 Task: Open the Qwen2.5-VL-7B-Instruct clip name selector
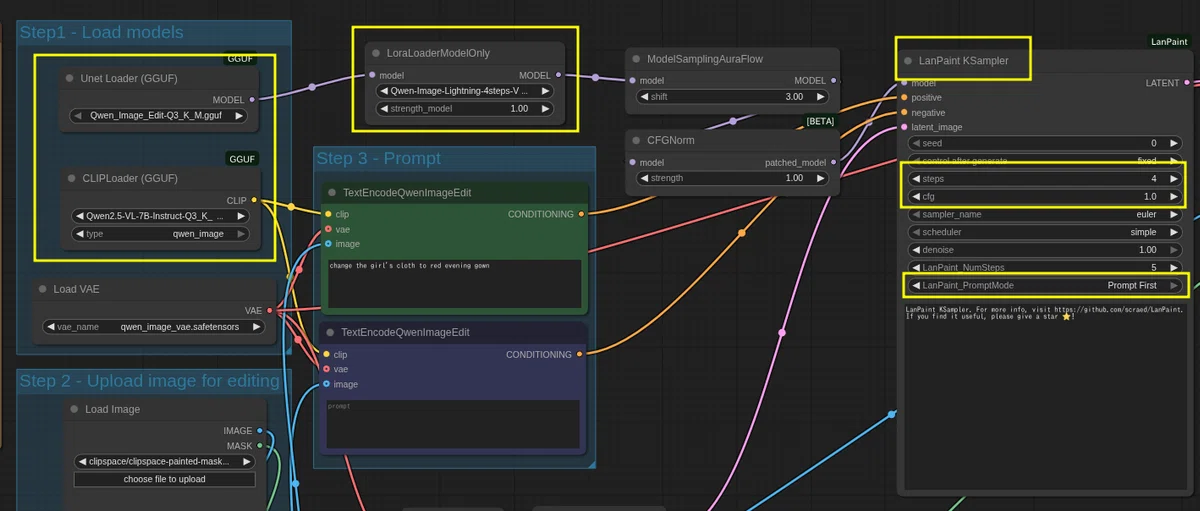pyautogui.click(x=160, y=215)
